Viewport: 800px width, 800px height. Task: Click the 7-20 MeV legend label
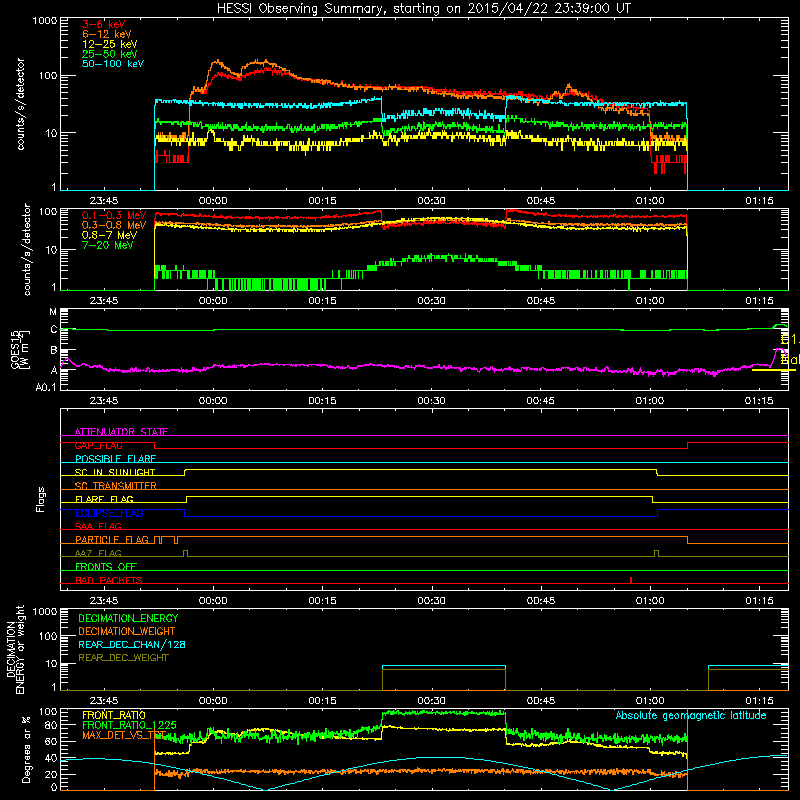coord(108,245)
